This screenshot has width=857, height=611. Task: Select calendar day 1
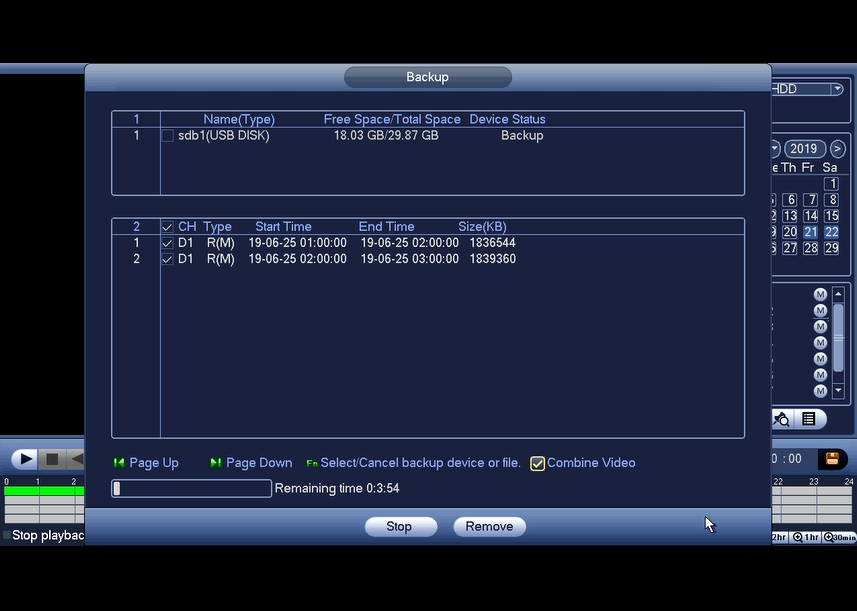831,184
